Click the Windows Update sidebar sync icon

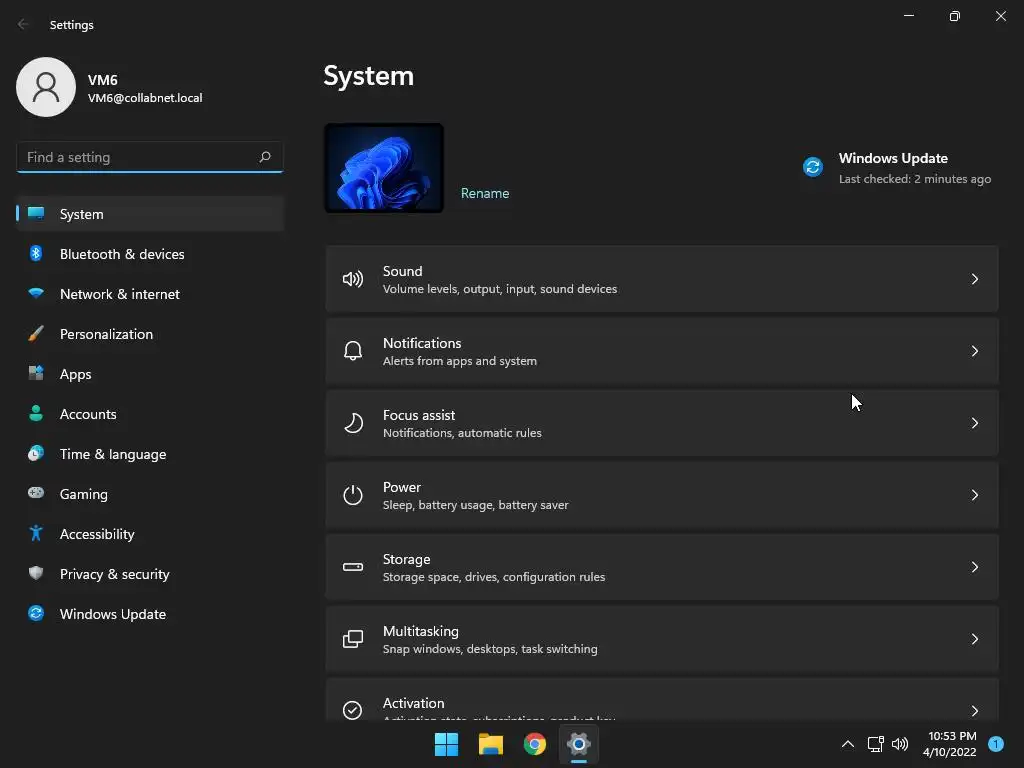(36, 613)
